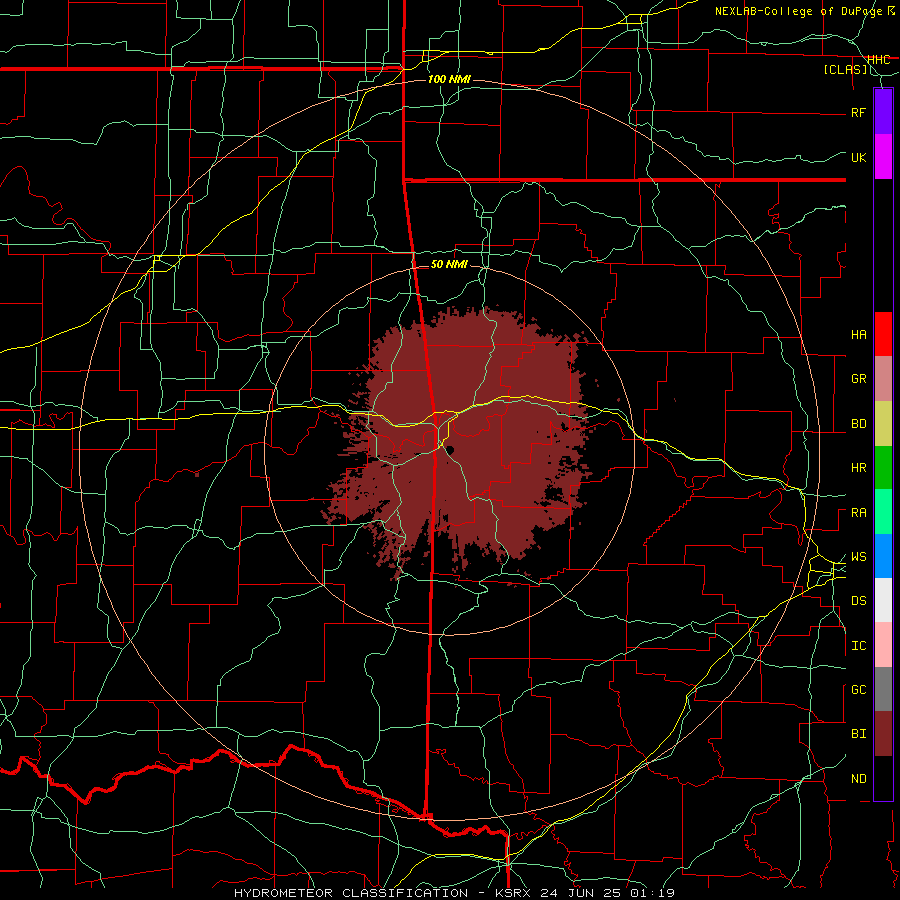Click the black radar site dot
900x900 pixels.
[450, 449]
